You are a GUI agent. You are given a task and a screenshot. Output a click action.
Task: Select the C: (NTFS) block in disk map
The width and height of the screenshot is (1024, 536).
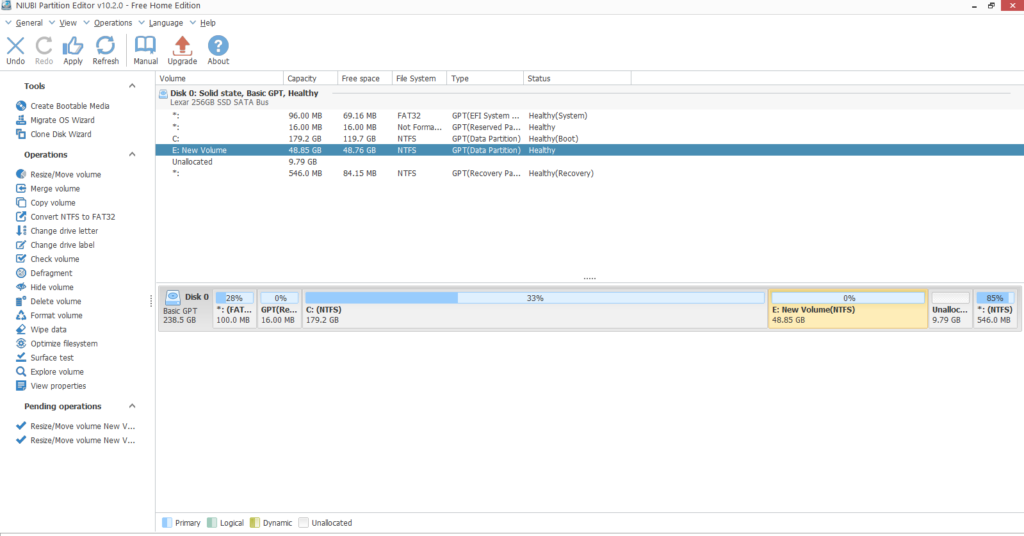[x=534, y=308]
